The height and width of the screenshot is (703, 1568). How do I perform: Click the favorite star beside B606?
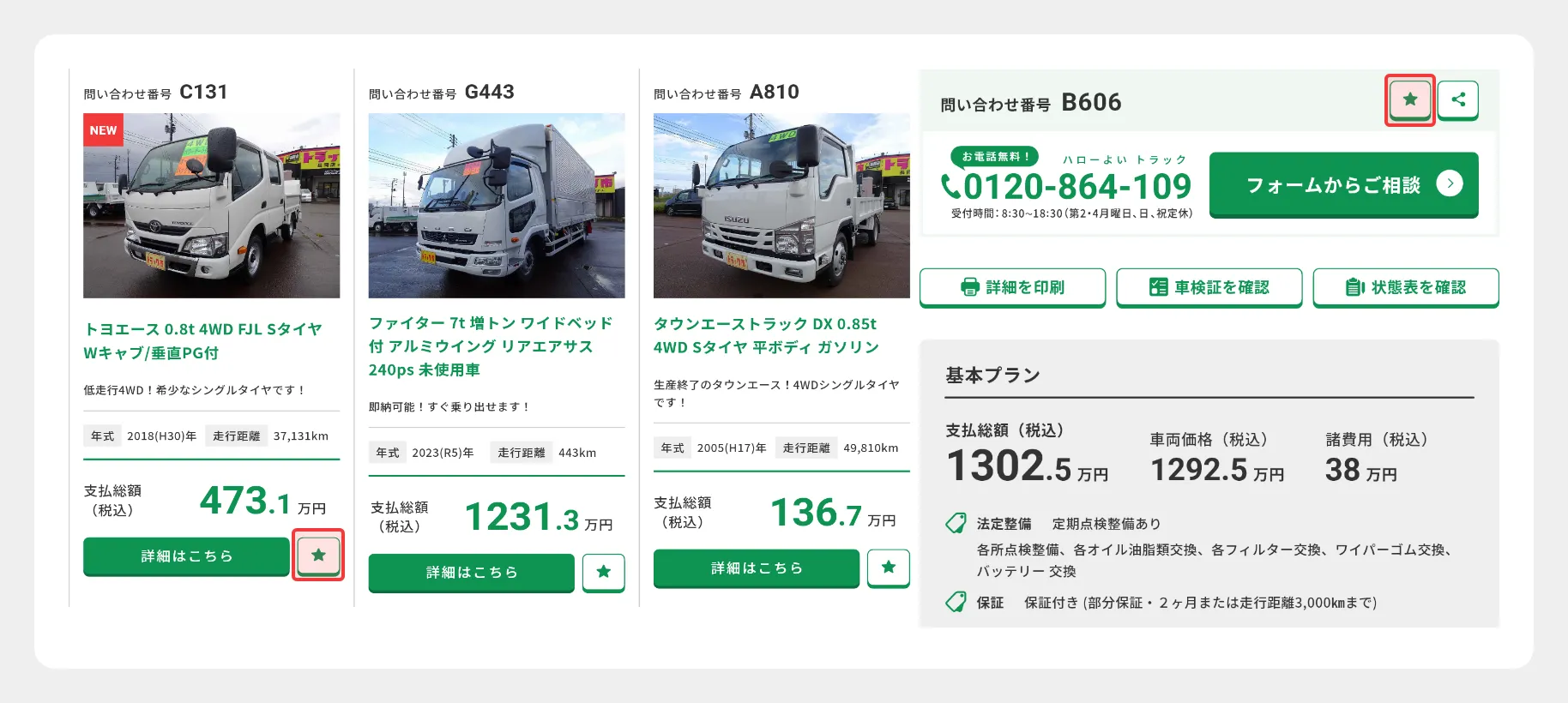[1410, 99]
